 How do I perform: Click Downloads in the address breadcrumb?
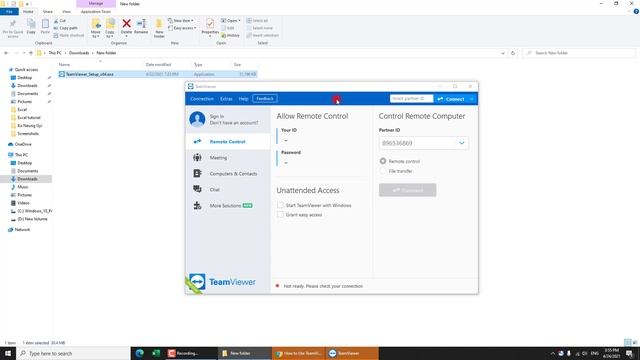pos(79,53)
